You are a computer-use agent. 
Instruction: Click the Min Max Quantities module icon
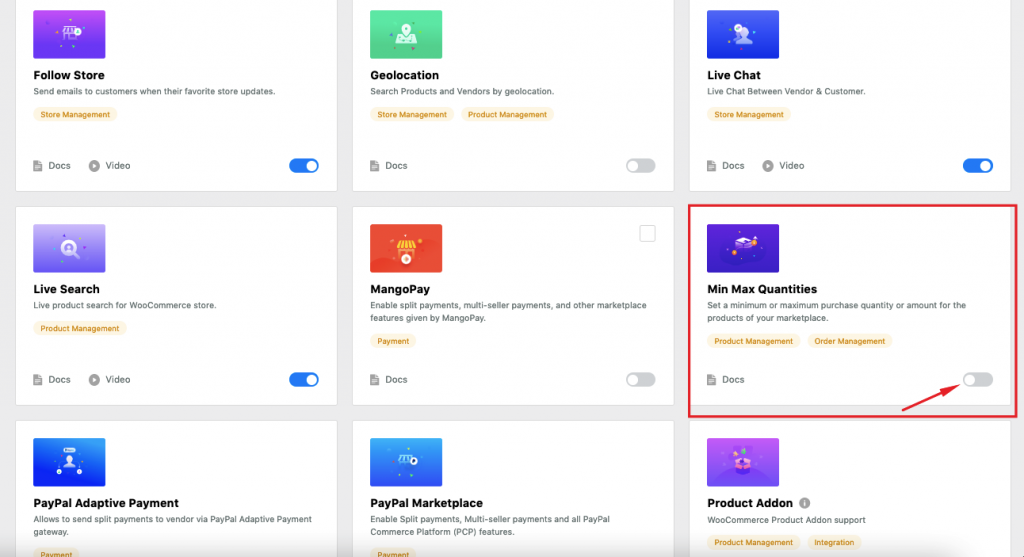pyautogui.click(x=743, y=248)
